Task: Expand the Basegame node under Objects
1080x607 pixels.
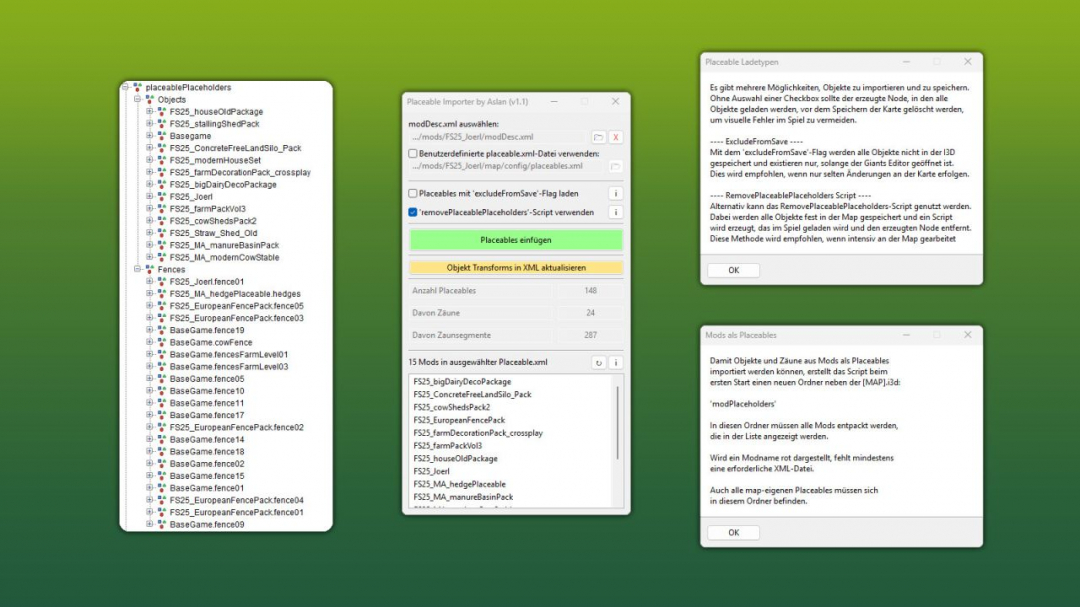Action: [x=150, y=136]
